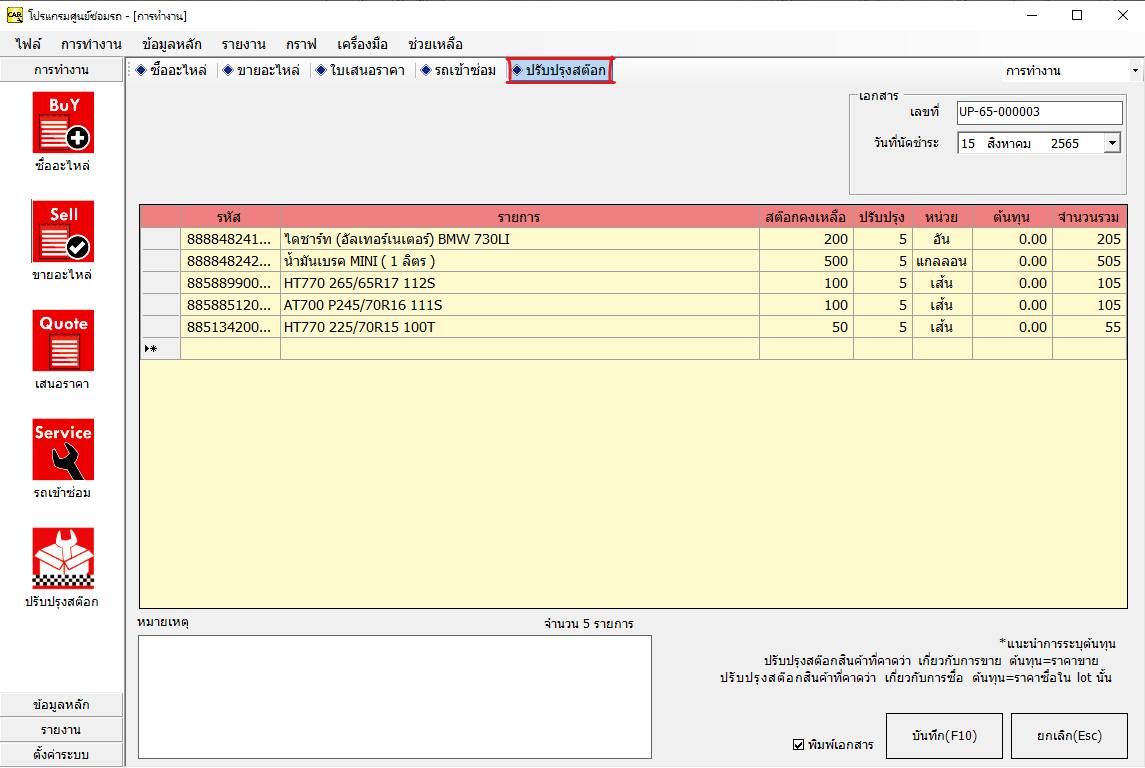Click the total quantity 55 cell

click(1089, 327)
